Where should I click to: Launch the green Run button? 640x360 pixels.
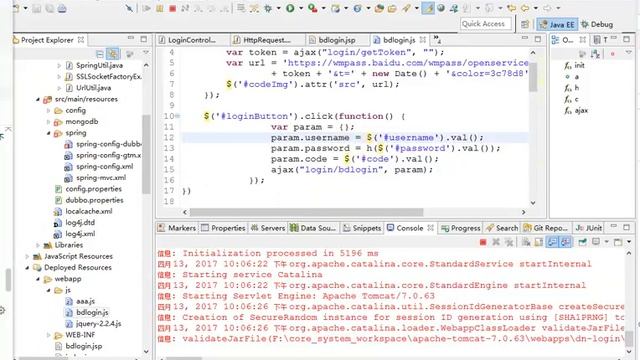(290, 8)
